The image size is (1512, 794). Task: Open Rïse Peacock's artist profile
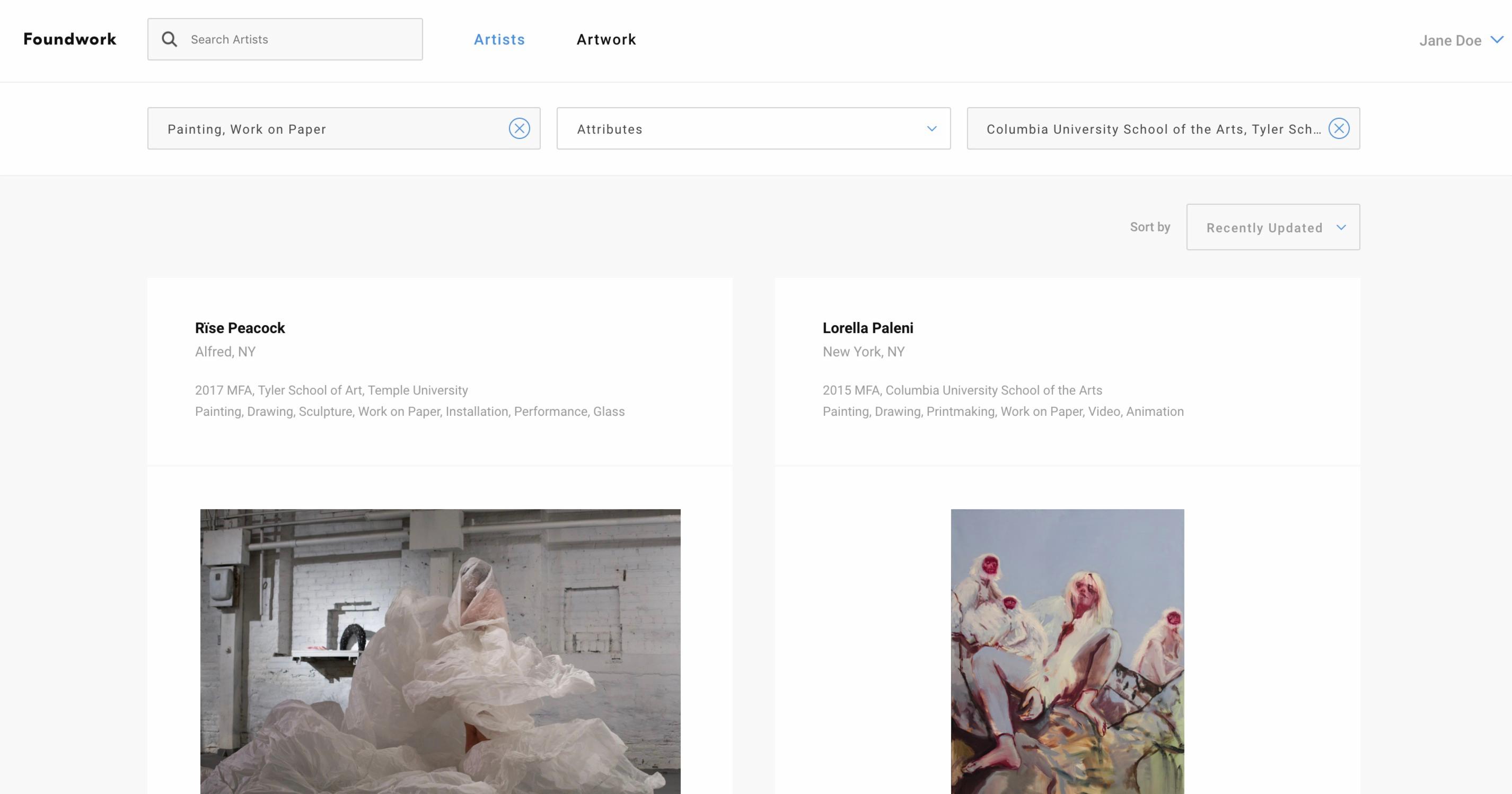pos(240,328)
